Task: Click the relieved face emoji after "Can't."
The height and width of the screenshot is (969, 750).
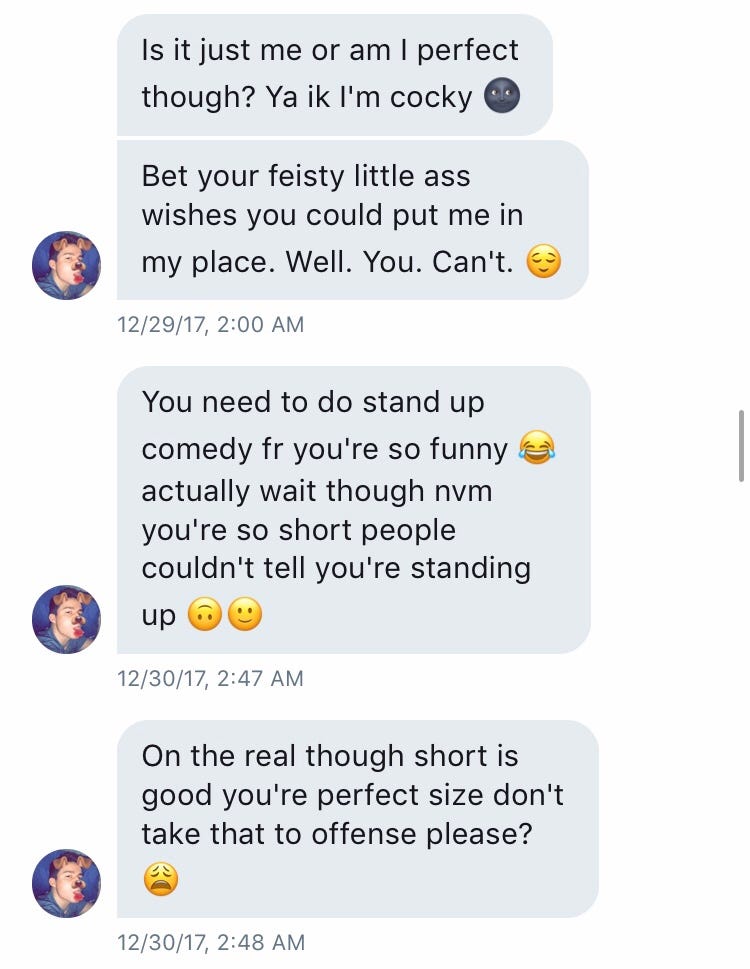Action: [544, 262]
